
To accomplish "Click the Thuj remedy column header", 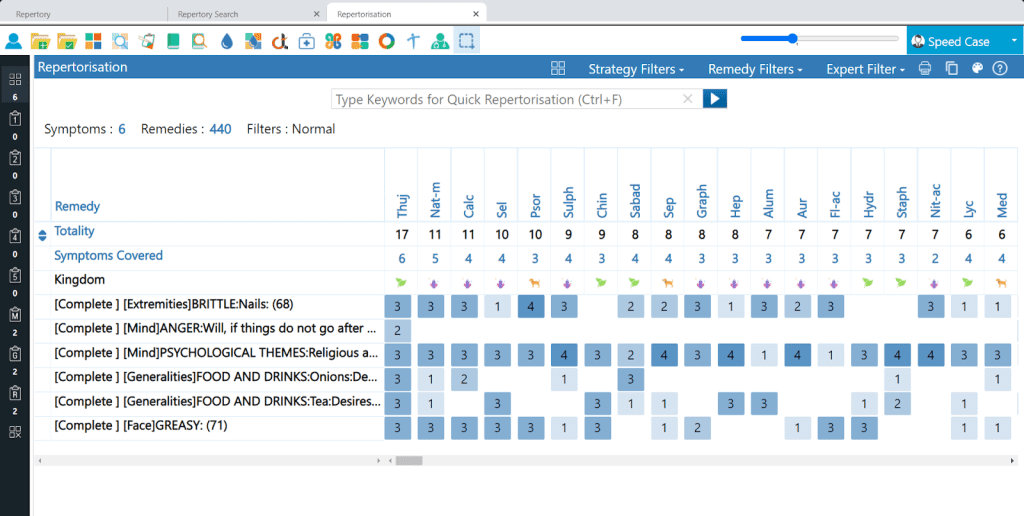I will 402,205.
